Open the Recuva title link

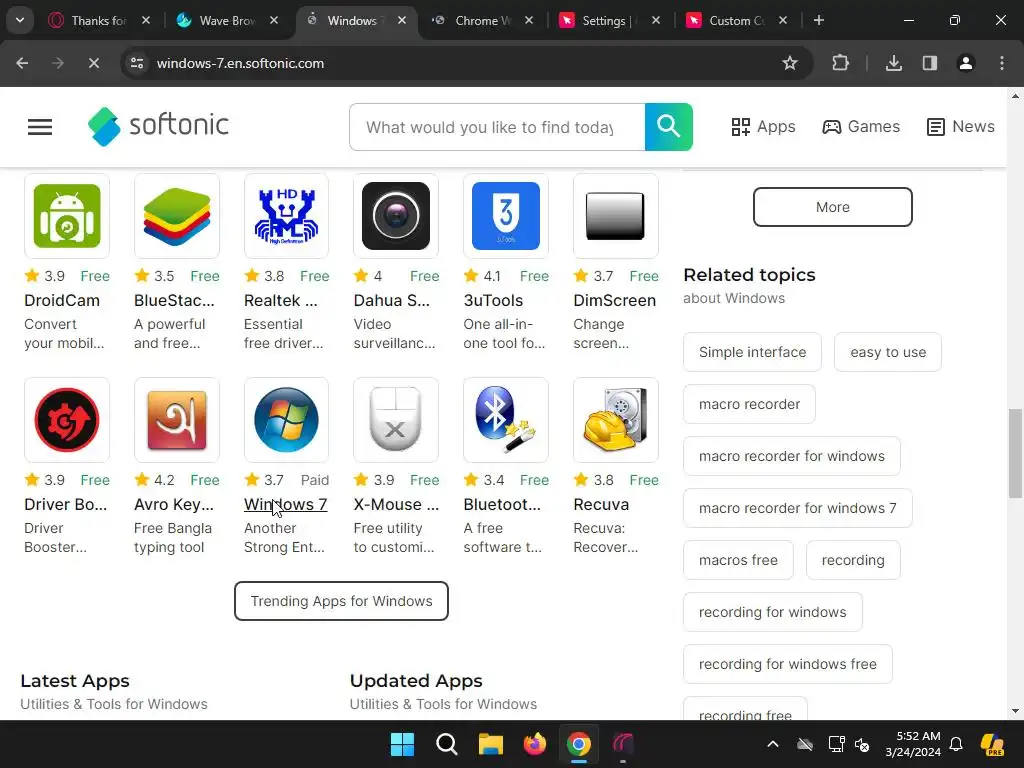pos(601,504)
